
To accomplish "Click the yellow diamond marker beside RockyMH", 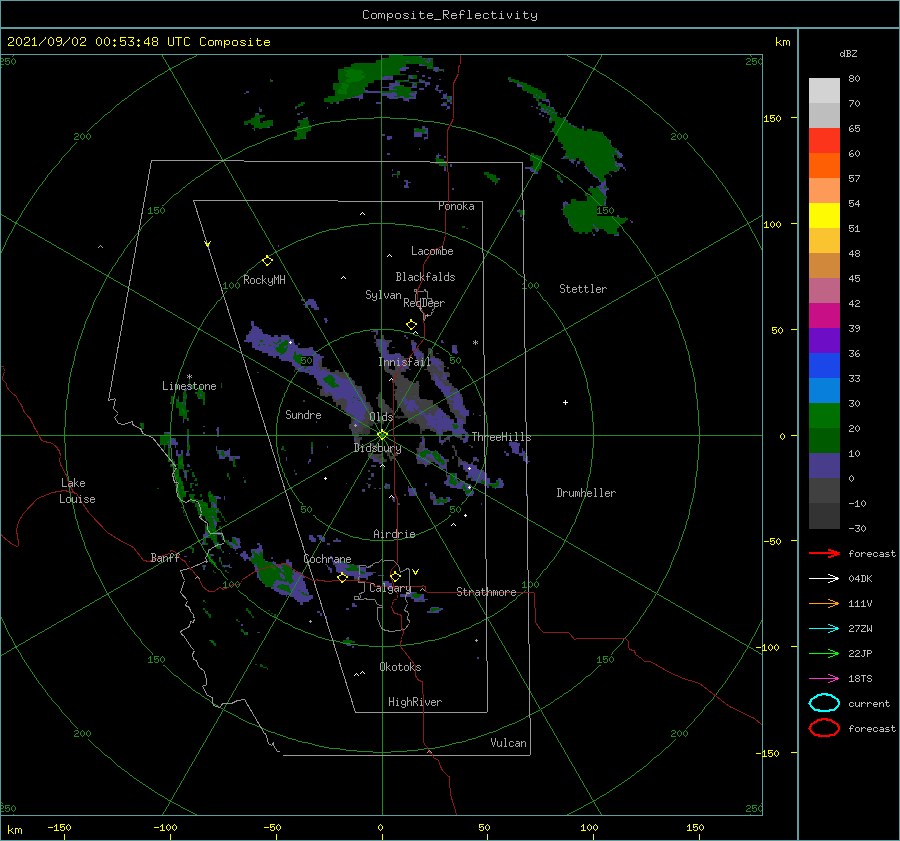I will (267, 261).
